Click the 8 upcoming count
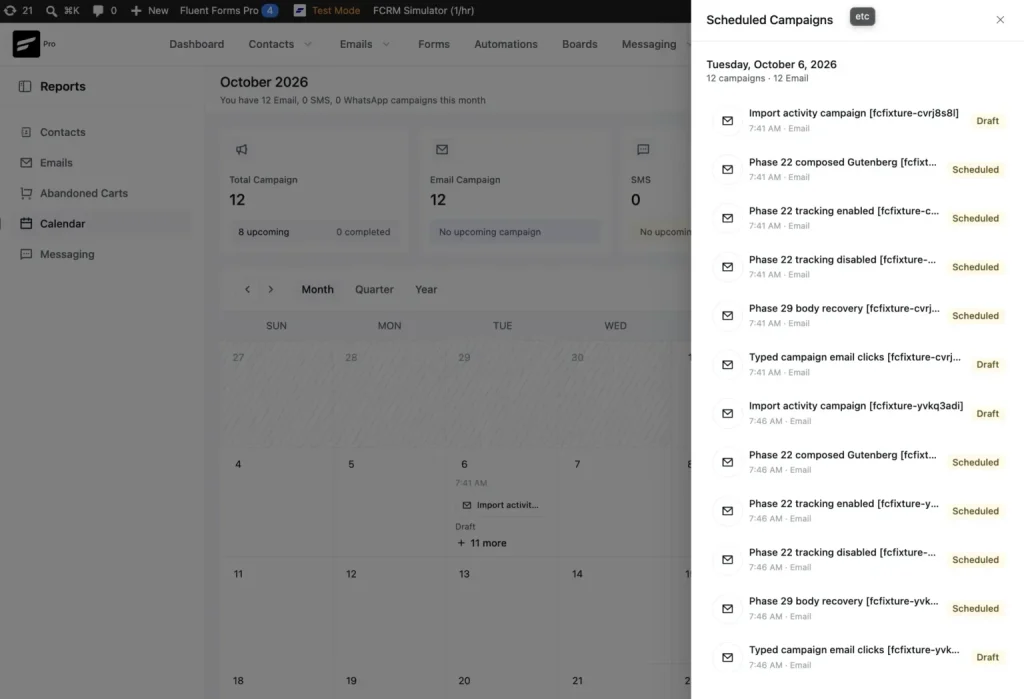Viewport: 1024px width, 699px height. [x=263, y=232]
